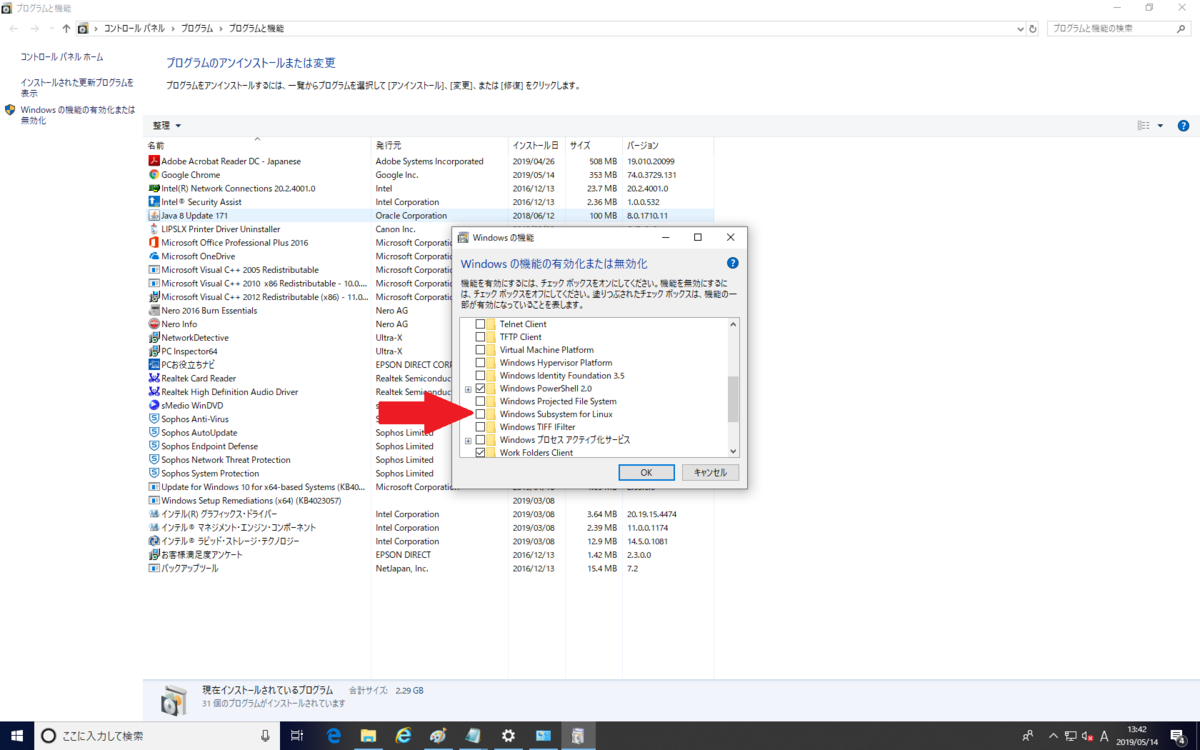
Task: Expand the Windows PowerShell 2.0 tree node
Action: tap(468, 388)
